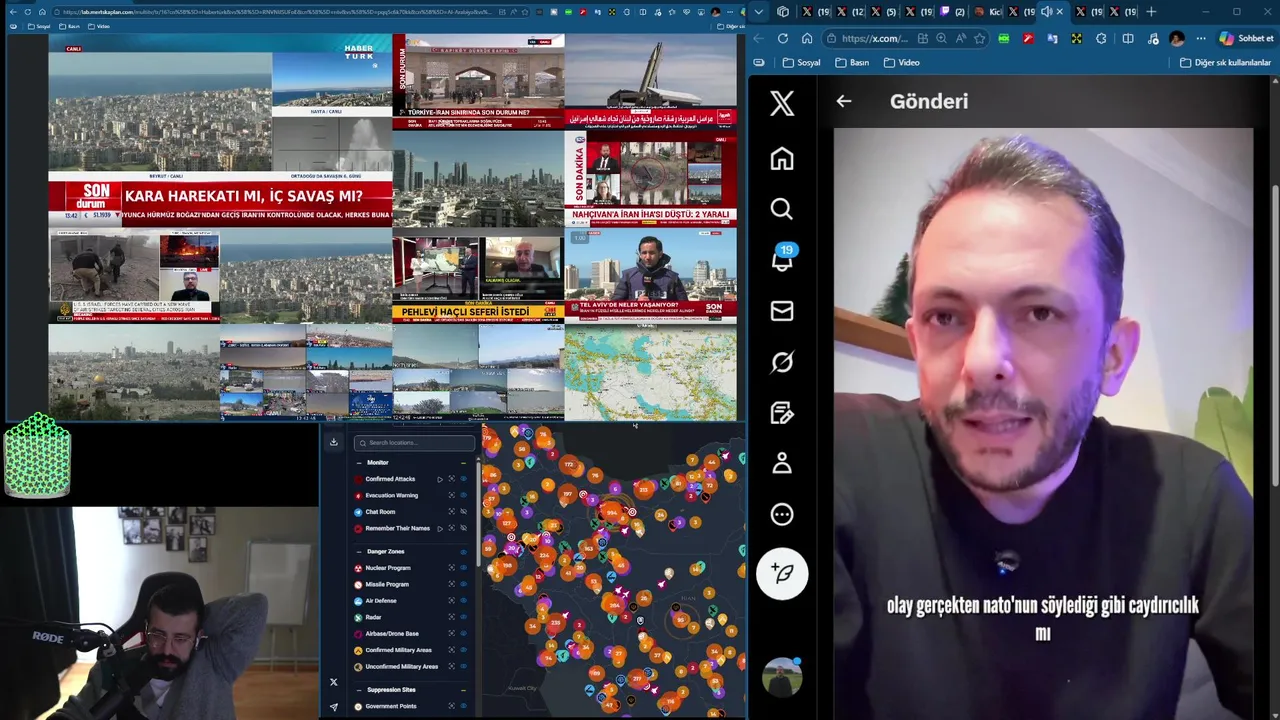The height and width of the screenshot is (720, 1280).
Task: Go back using the Gönderi arrow
Action: click(844, 101)
